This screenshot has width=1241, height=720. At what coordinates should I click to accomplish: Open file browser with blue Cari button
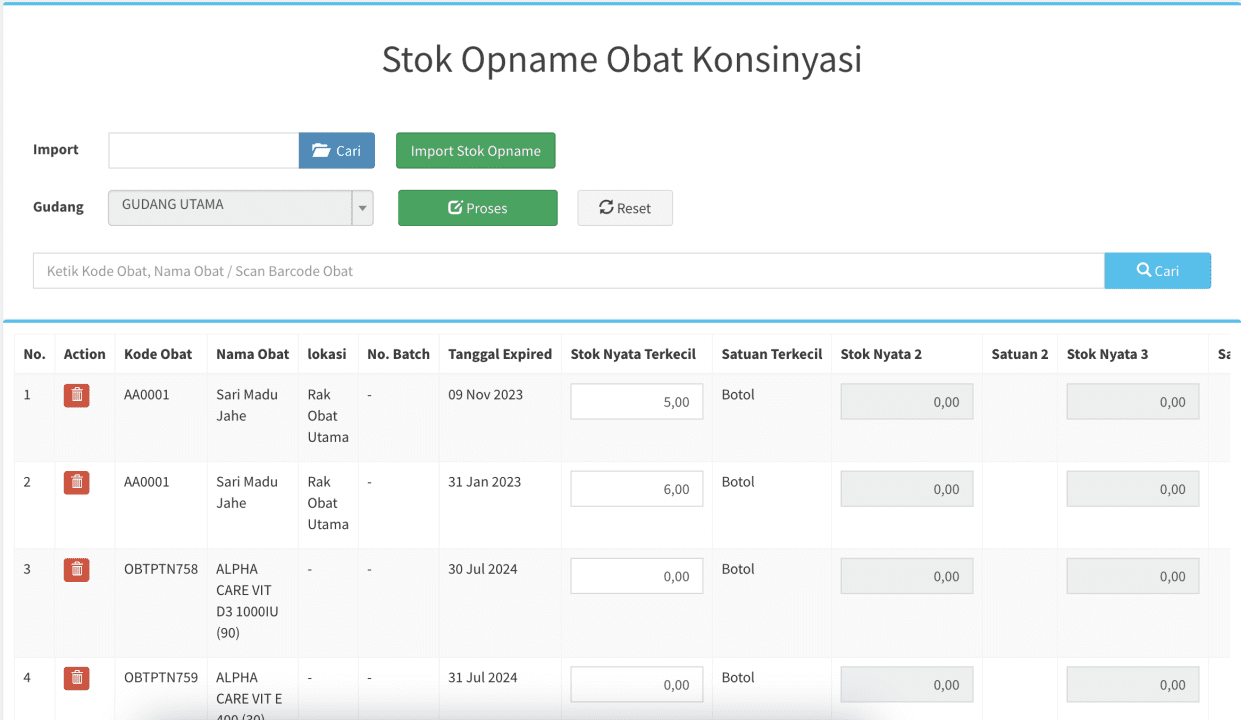point(337,151)
